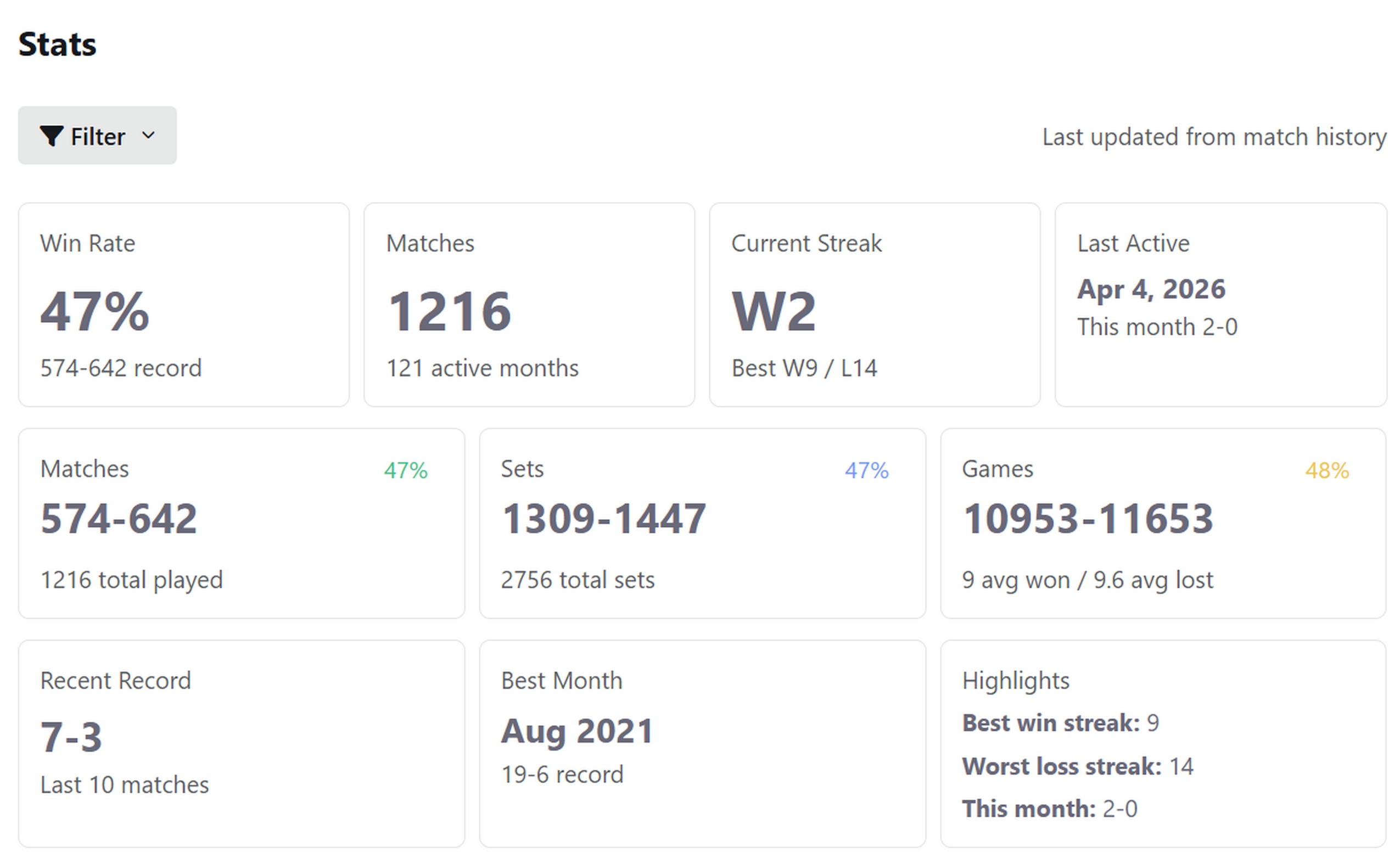Open the Sets 1309-1447 card
This screenshot has height=858, width=1400.
pyautogui.click(x=702, y=523)
